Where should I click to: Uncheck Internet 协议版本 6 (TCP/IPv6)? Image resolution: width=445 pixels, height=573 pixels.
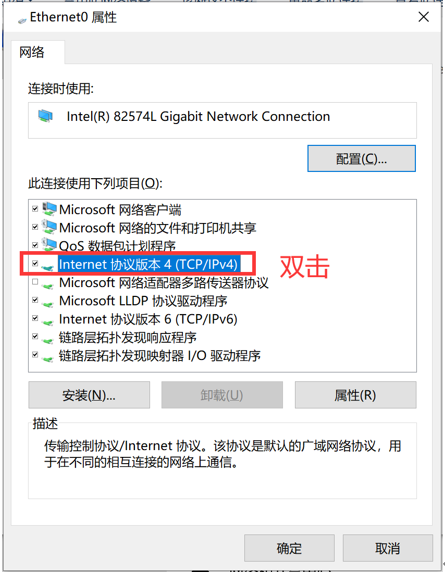(35, 318)
